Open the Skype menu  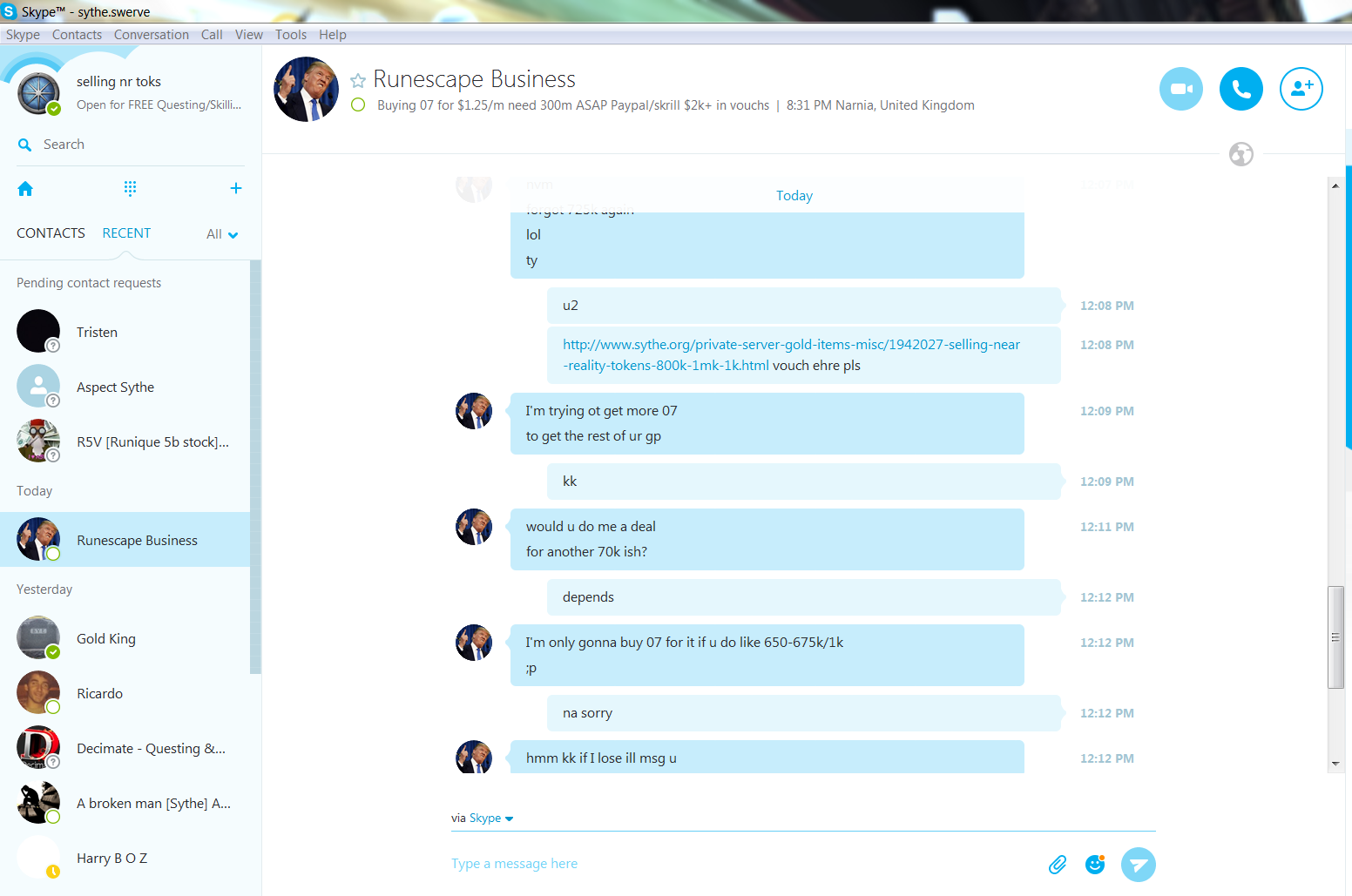23,35
